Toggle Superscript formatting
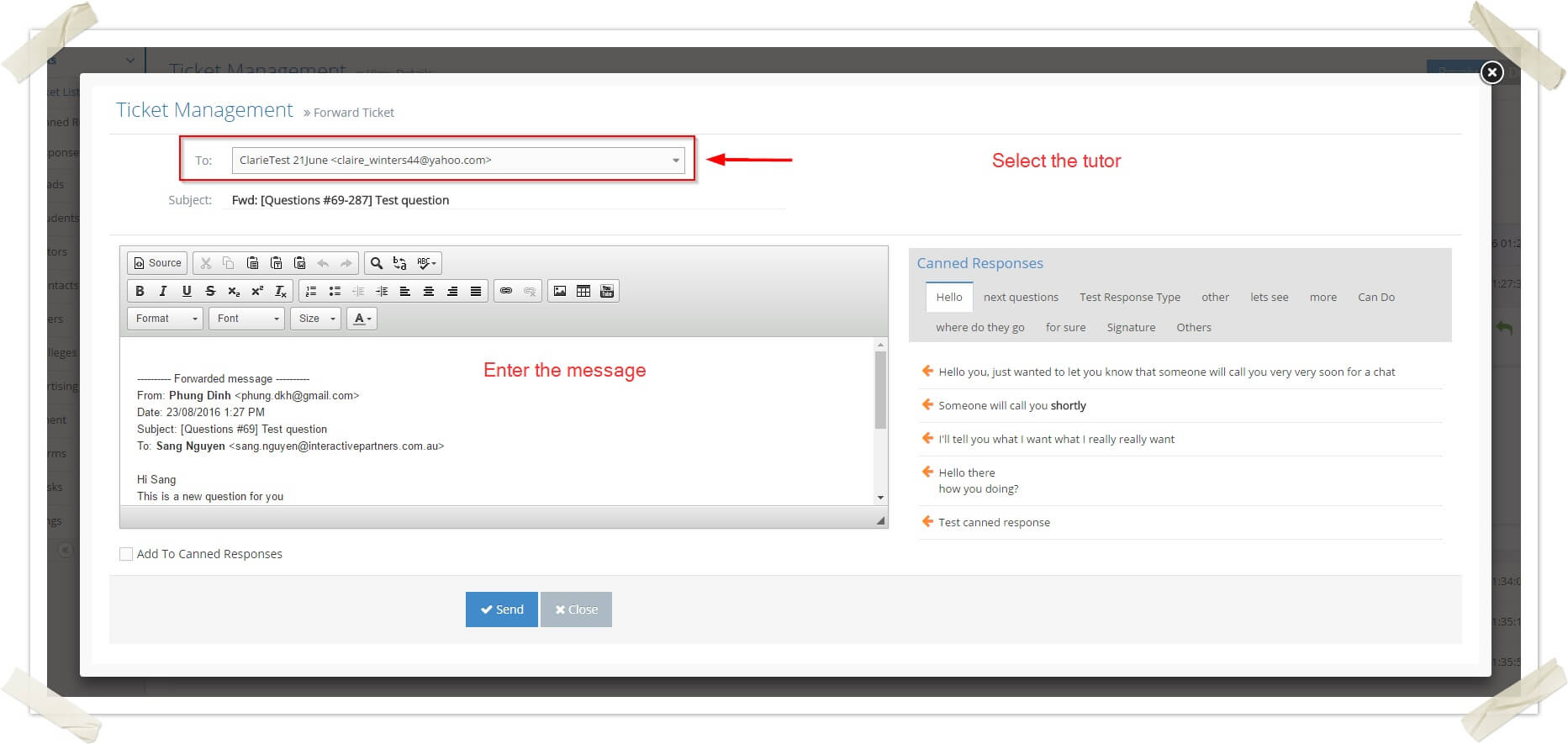The height and width of the screenshot is (744, 1568). pyautogui.click(x=257, y=291)
